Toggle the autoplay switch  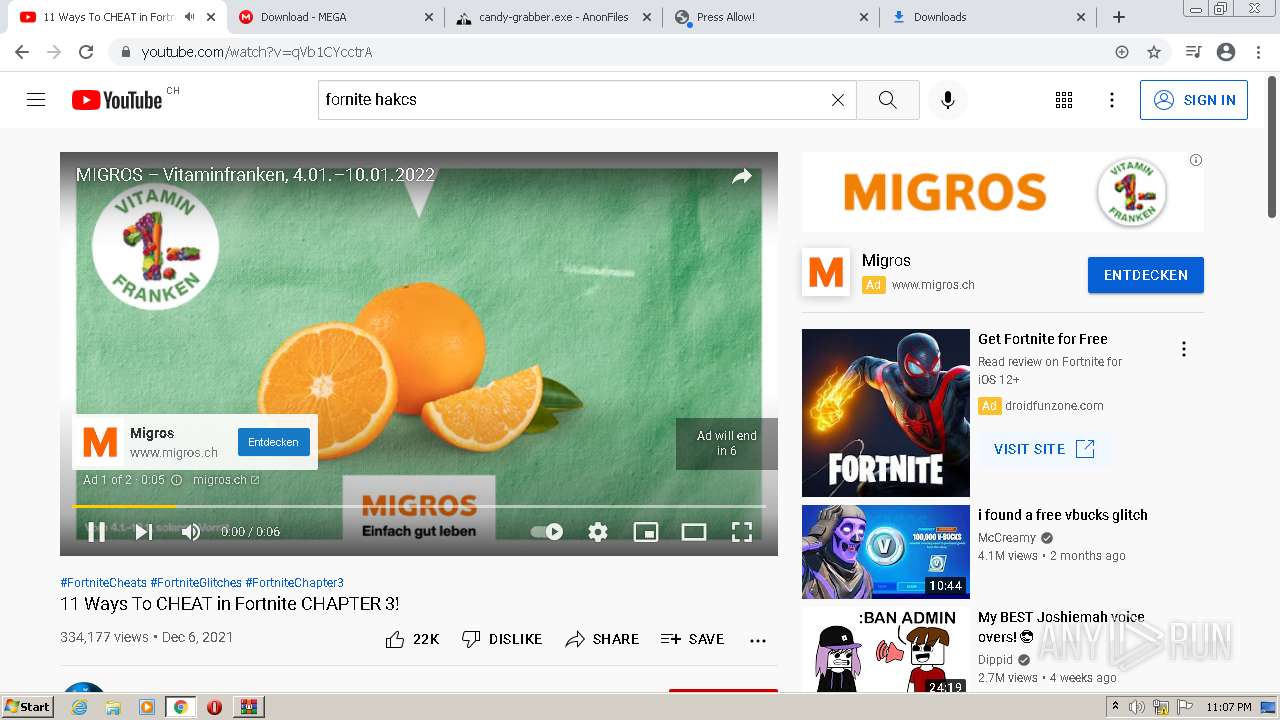pyautogui.click(x=547, y=532)
